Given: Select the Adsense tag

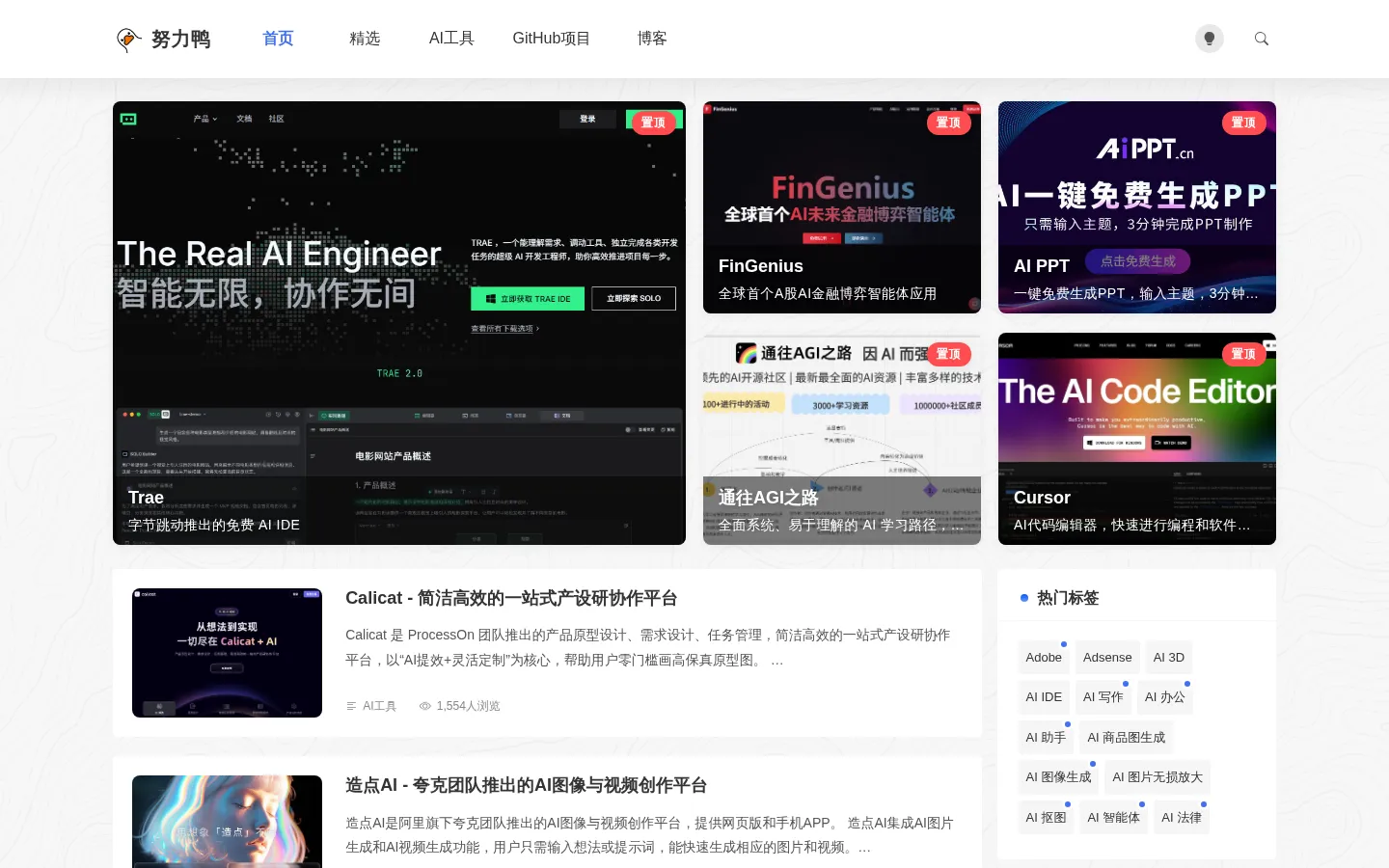Looking at the screenshot, I should 1107,658.
